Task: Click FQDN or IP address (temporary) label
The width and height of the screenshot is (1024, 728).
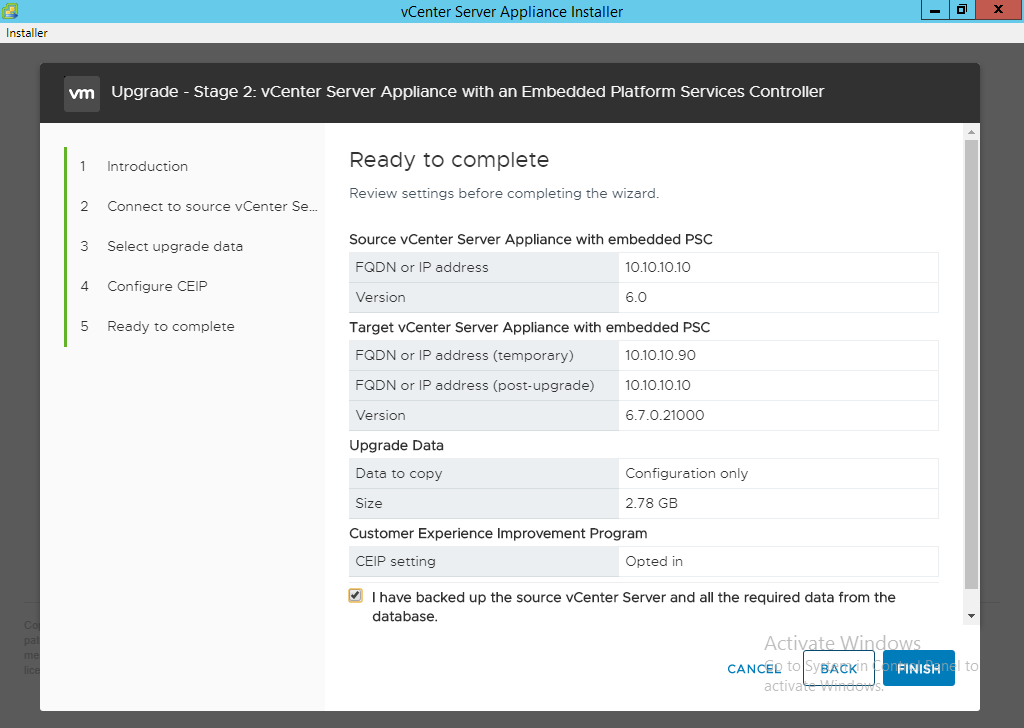Action: click(x=464, y=355)
